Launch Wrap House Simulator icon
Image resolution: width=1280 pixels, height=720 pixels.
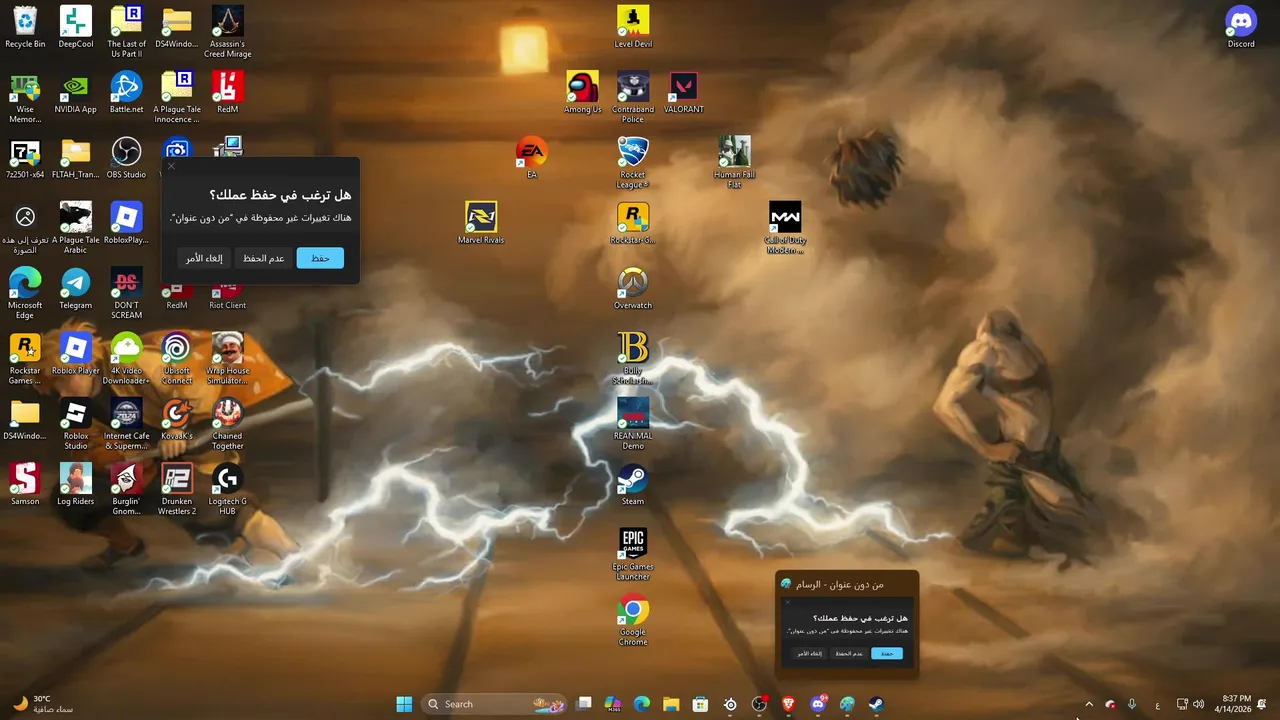tap(227, 359)
